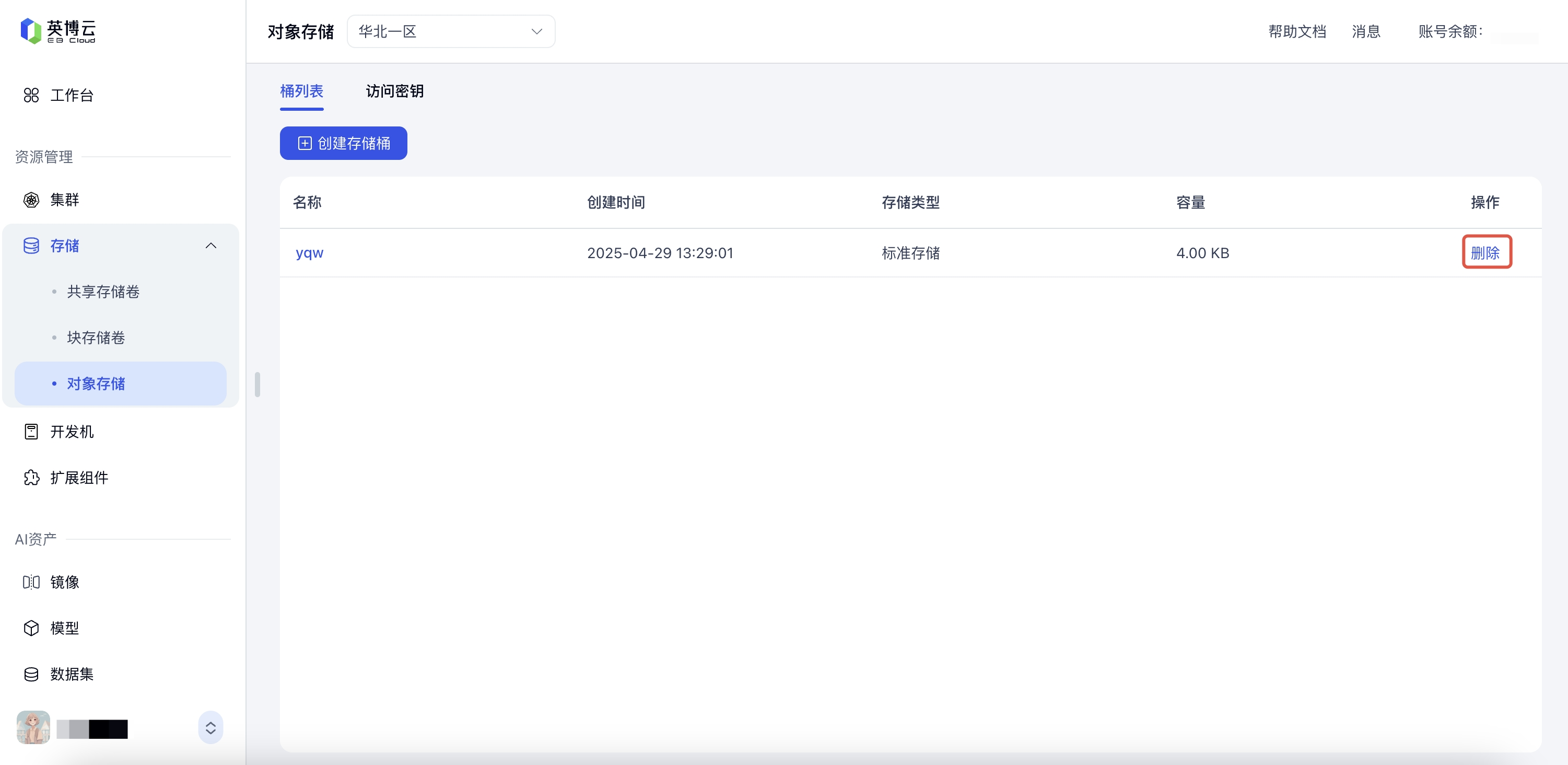Click the 操作 column header
This screenshot has width=1568, height=765.
1484,202
